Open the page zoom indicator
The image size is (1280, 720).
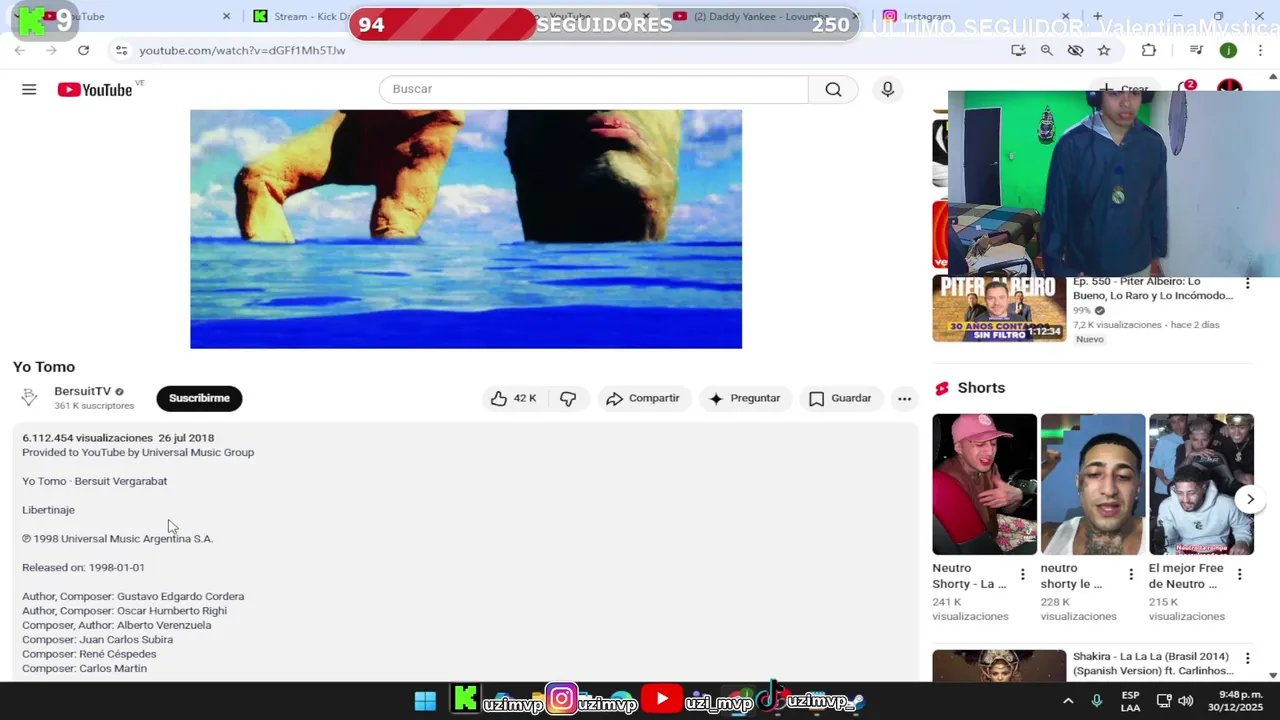click(x=1046, y=50)
